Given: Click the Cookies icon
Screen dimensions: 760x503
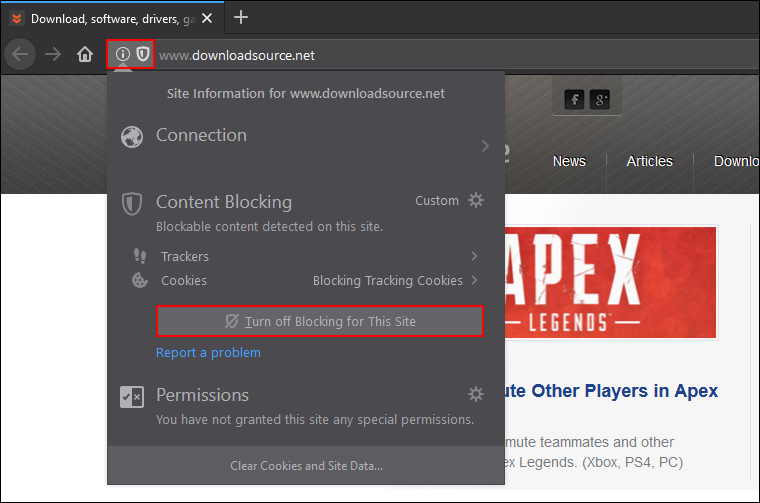Looking at the screenshot, I should [140, 280].
